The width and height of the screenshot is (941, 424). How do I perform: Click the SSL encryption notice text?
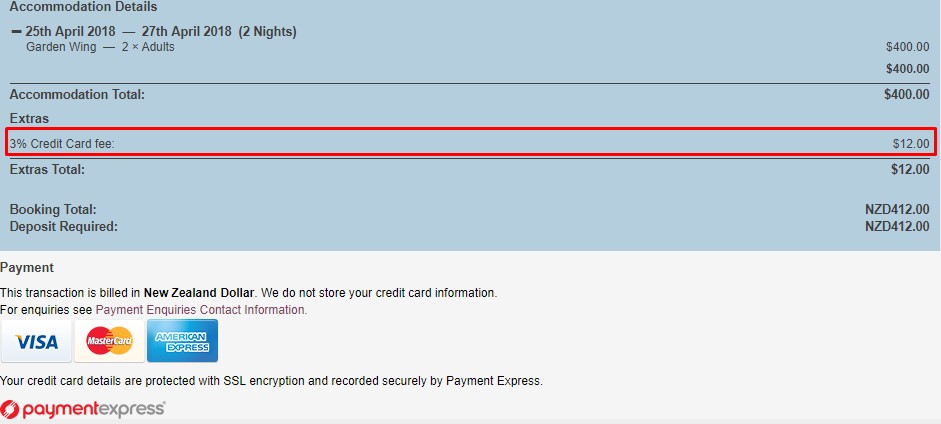[x=271, y=381]
